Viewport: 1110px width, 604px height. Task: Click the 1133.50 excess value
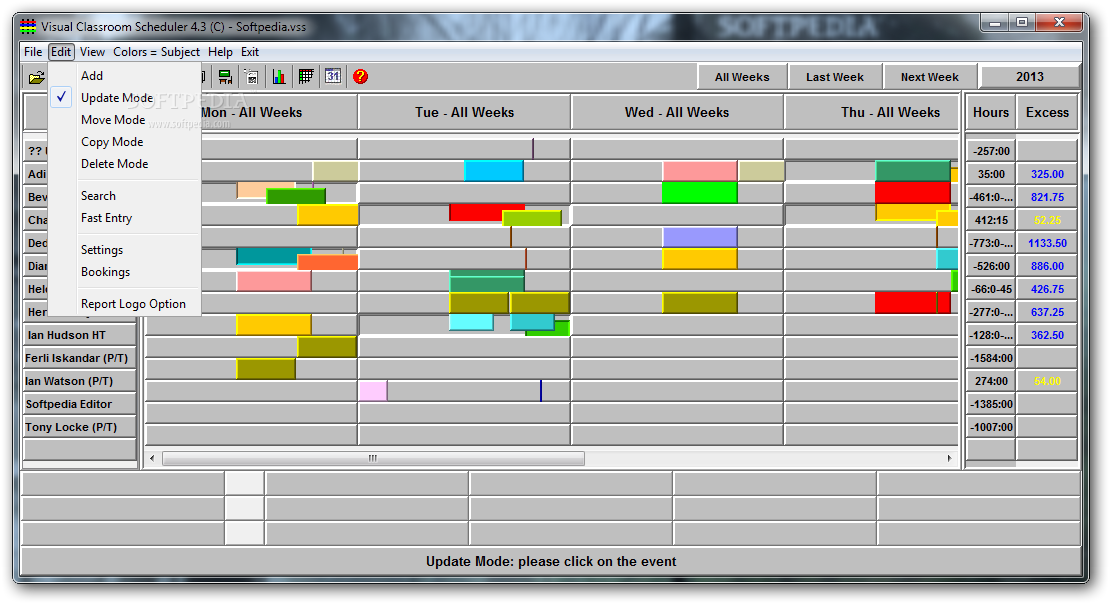click(x=1047, y=243)
